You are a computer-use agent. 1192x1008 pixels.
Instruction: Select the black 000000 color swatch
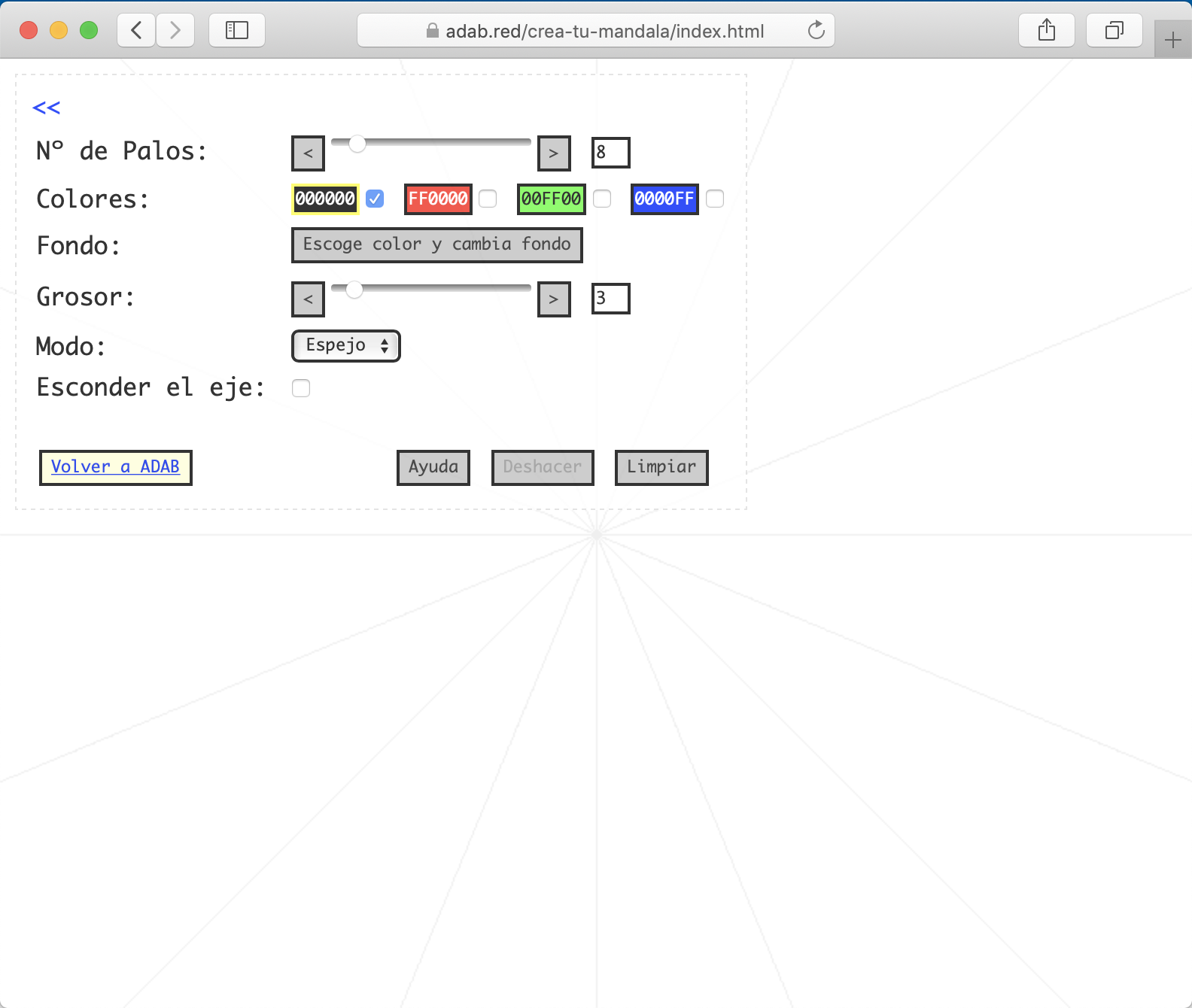325,199
